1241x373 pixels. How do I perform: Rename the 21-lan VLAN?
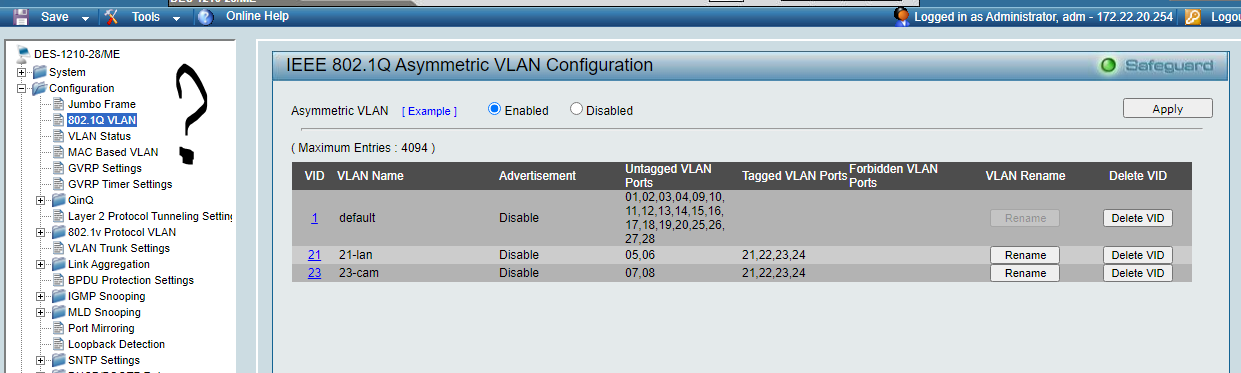pyautogui.click(x=1025, y=255)
